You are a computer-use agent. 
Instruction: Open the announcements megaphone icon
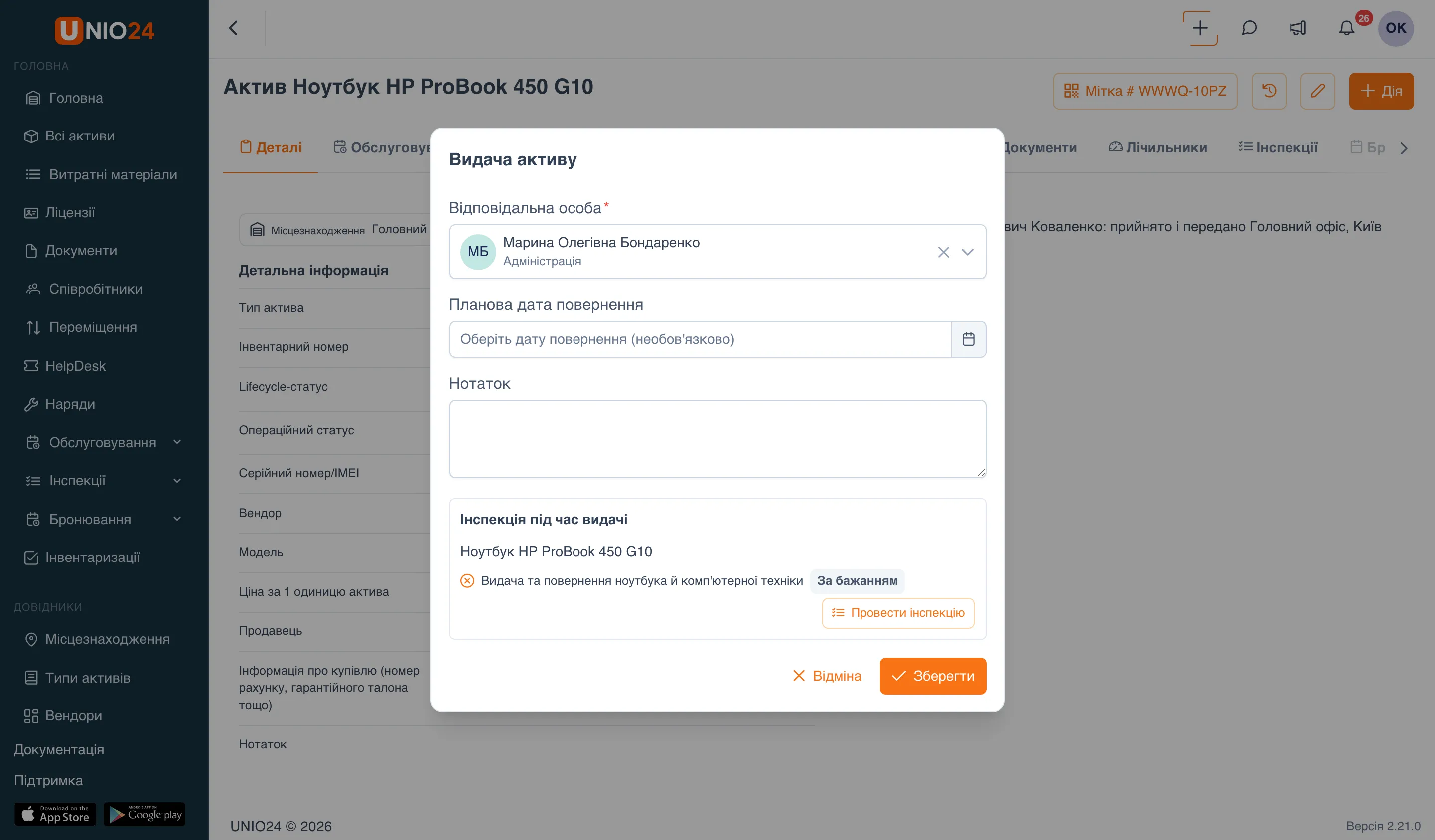tap(1298, 28)
